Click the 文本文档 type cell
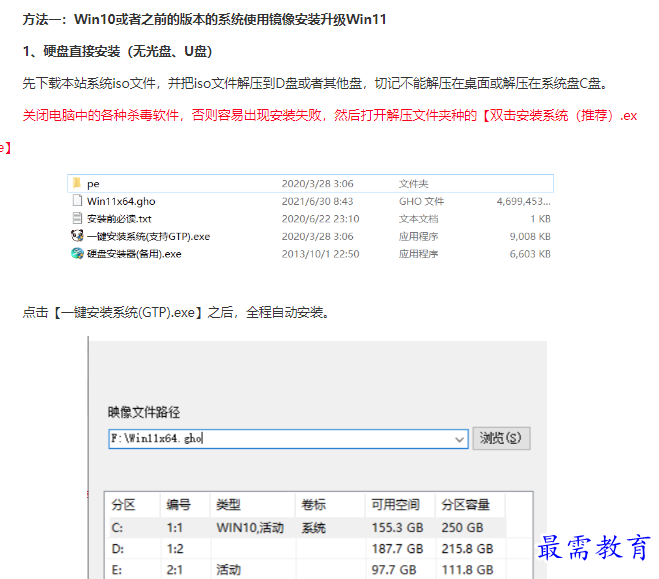 click(x=418, y=219)
